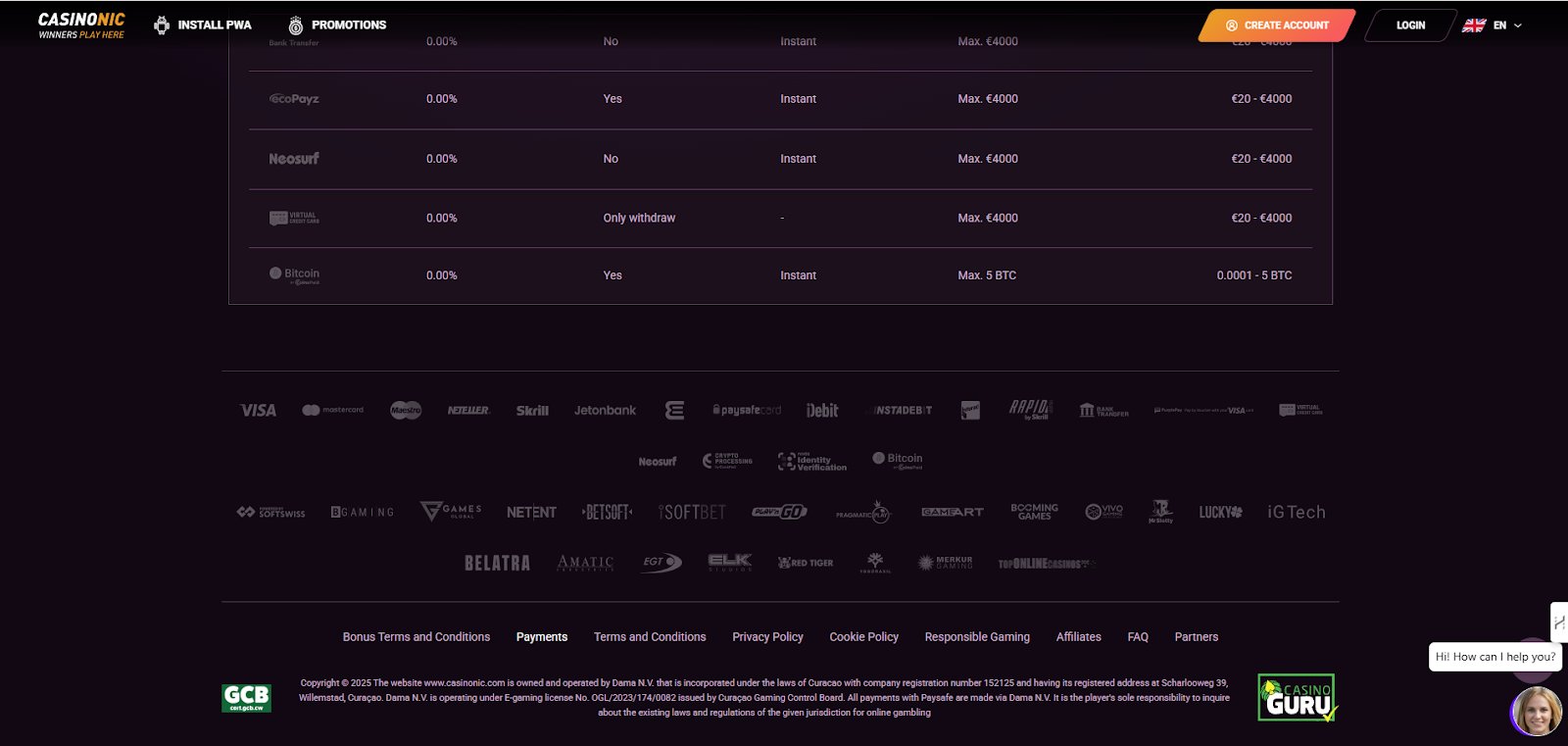The height and width of the screenshot is (746, 1568).
Task: Click the Bank Transfer footer logo
Action: pyautogui.click(x=1103, y=411)
